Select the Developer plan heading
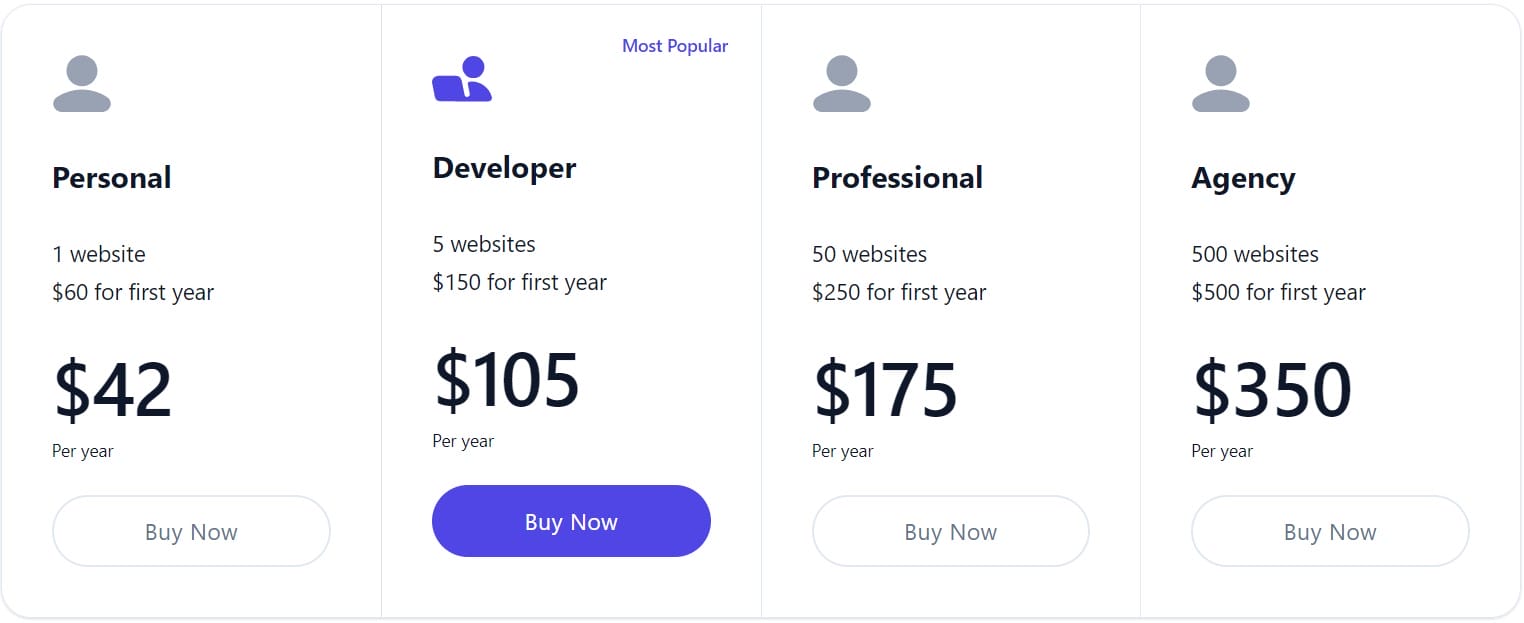The width and height of the screenshot is (1524, 623). click(504, 168)
